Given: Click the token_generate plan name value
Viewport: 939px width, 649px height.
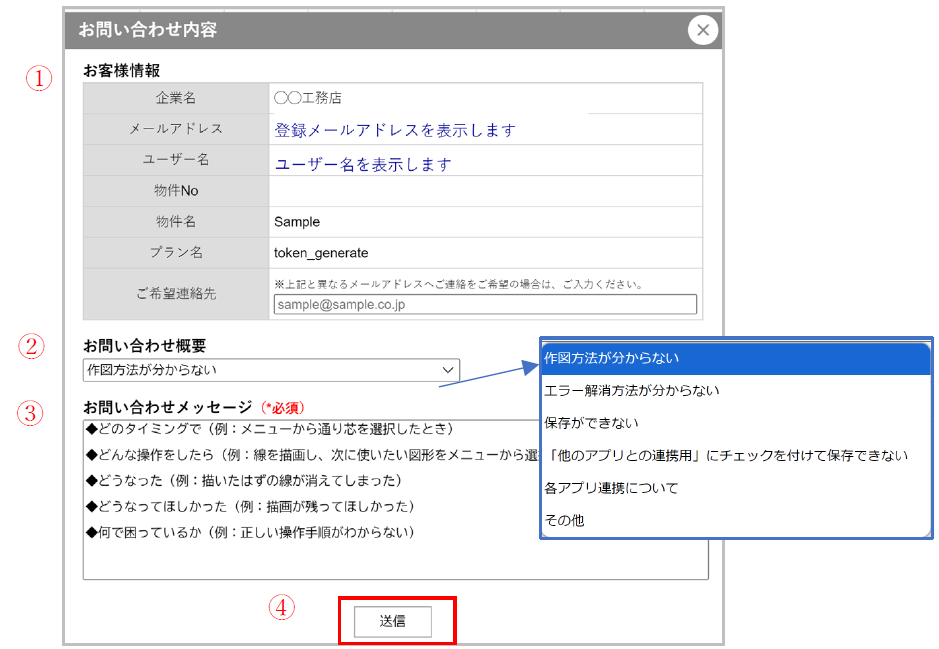Looking at the screenshot, I should pos(321,253).
